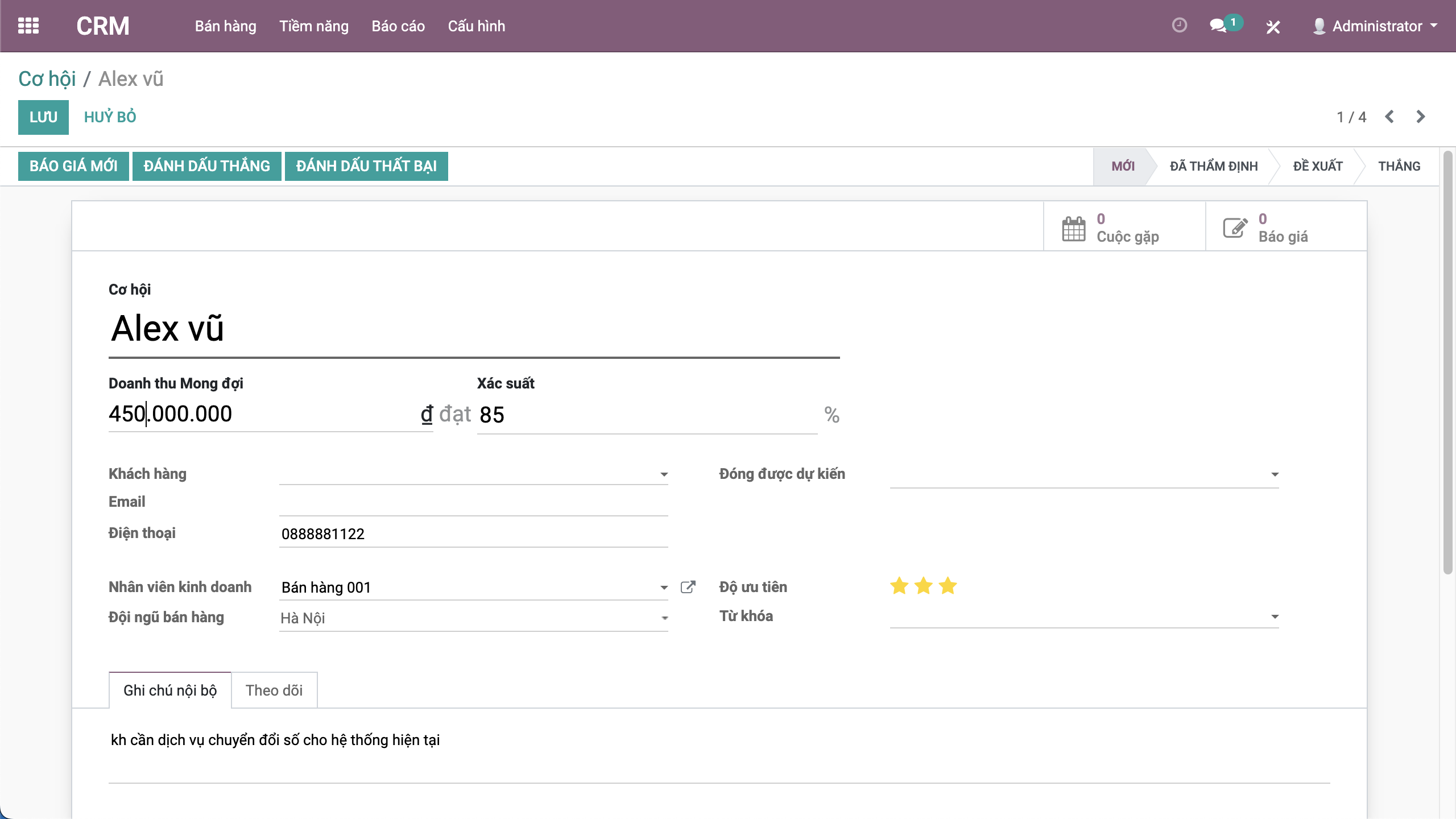Viewport: 1456px width, 819px height.
Task: Click the Điện thoại phone input field
Action: click(x=472, y=533)
